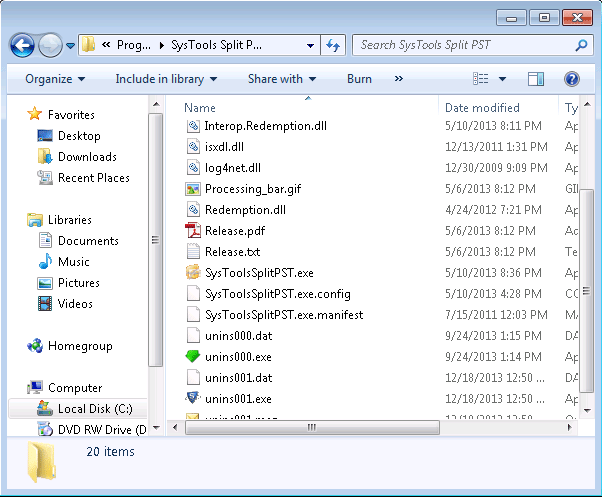The height and width of the screenshot is (497, 602).
Task: Open the recent pages dropdown arrow
Action: [70, 46]
